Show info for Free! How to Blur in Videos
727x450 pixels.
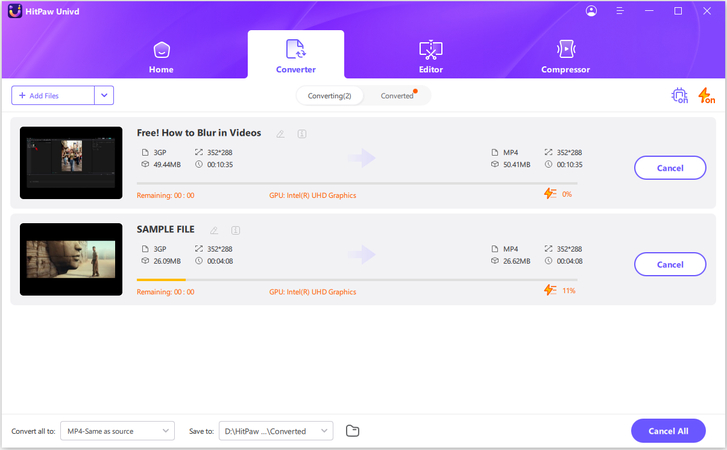(x=302, y=134)
